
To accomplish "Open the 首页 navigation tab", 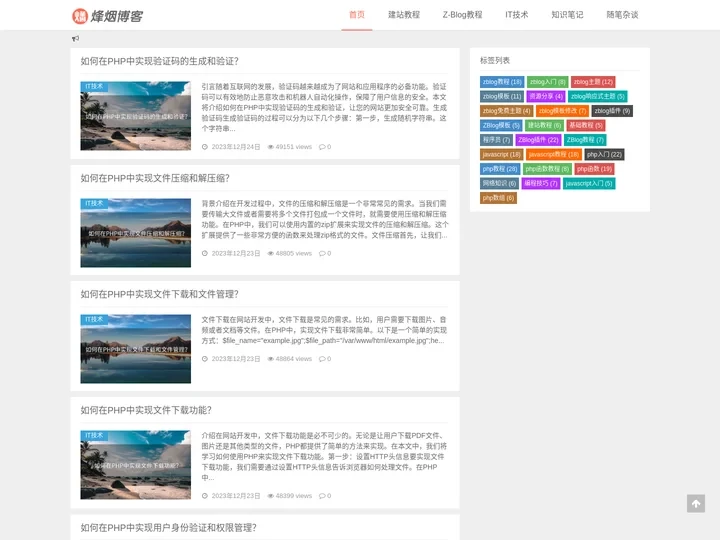I will [357, 15].
